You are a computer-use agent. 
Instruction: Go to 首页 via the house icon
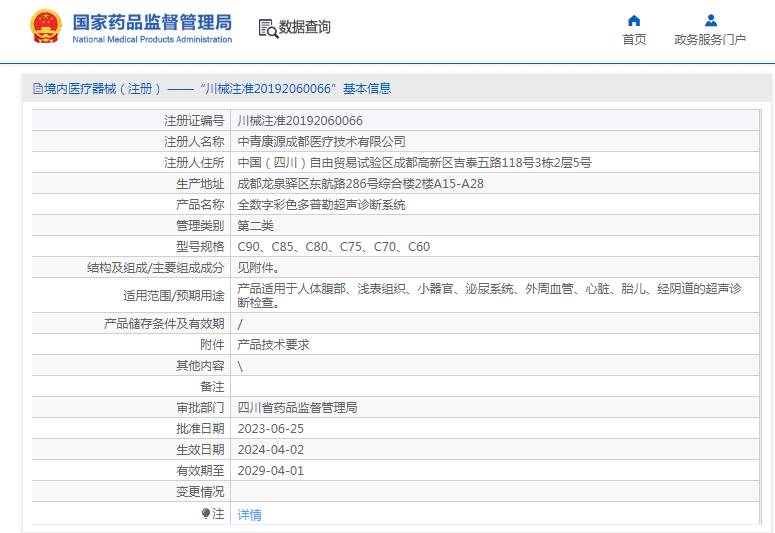(x=634, y=20)
